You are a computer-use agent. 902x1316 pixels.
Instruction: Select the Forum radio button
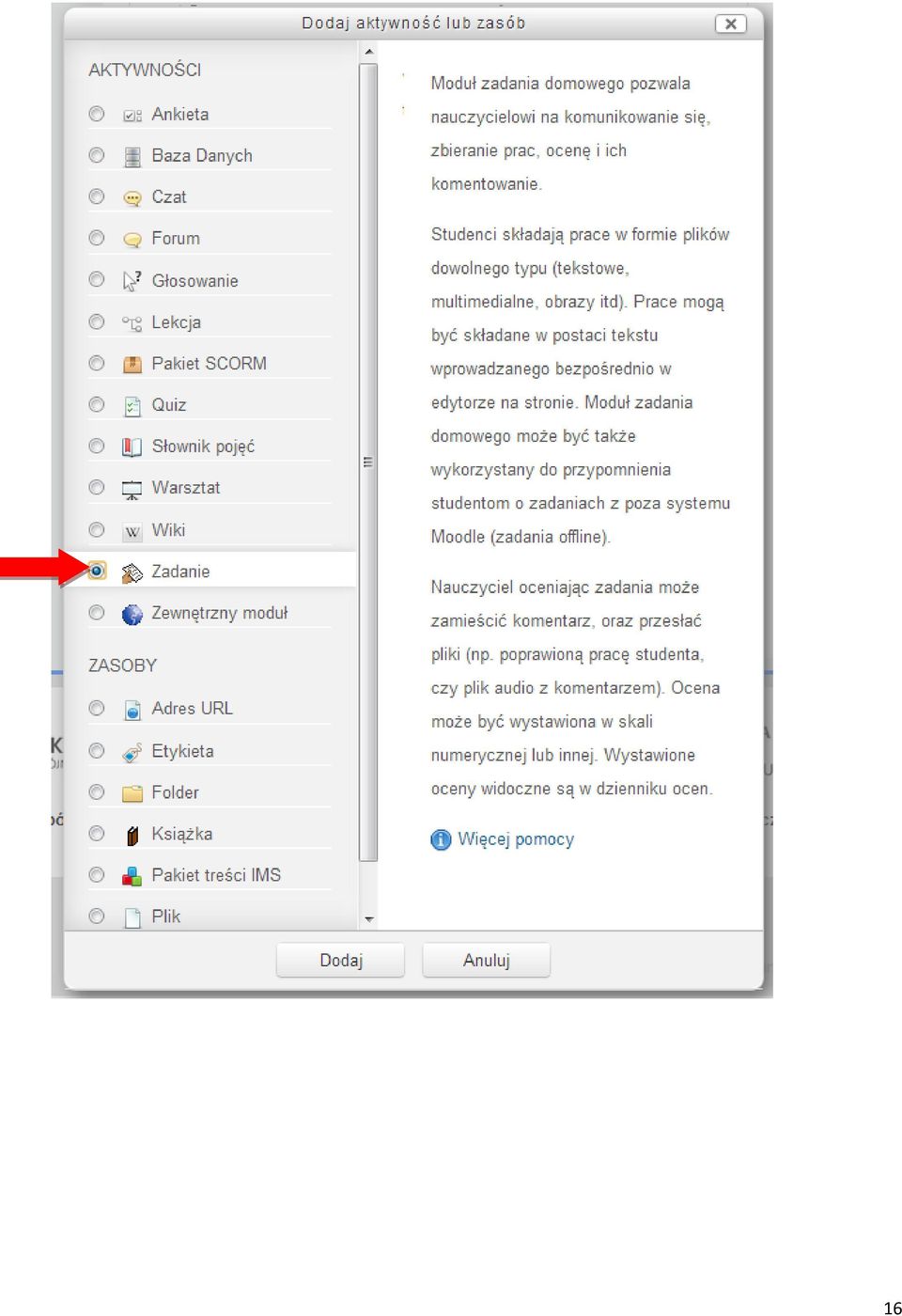tap(97, 238)
